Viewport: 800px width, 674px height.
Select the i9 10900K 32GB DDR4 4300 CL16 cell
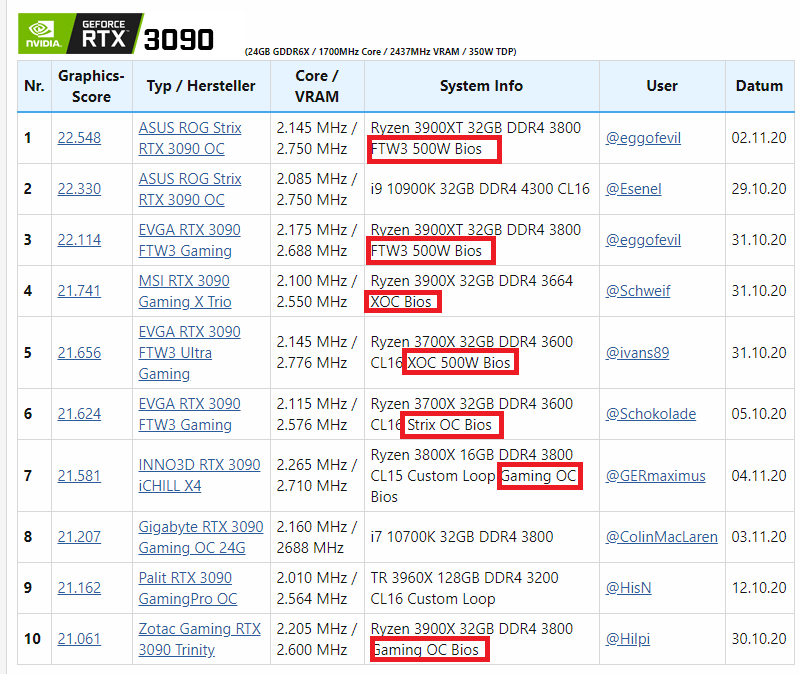(x=482, y=189)
